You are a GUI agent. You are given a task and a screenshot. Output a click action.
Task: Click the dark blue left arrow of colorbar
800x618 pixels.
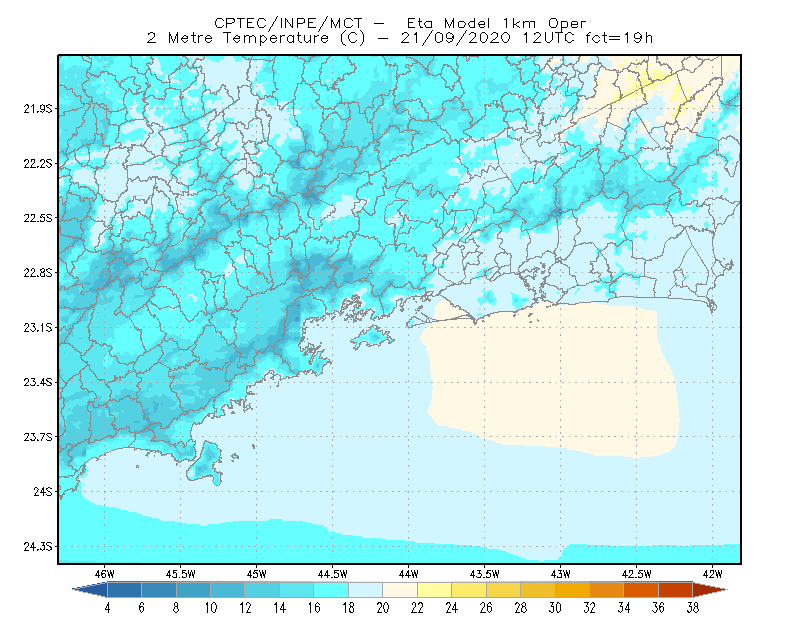pyautogui.click(x=90, y=590)
